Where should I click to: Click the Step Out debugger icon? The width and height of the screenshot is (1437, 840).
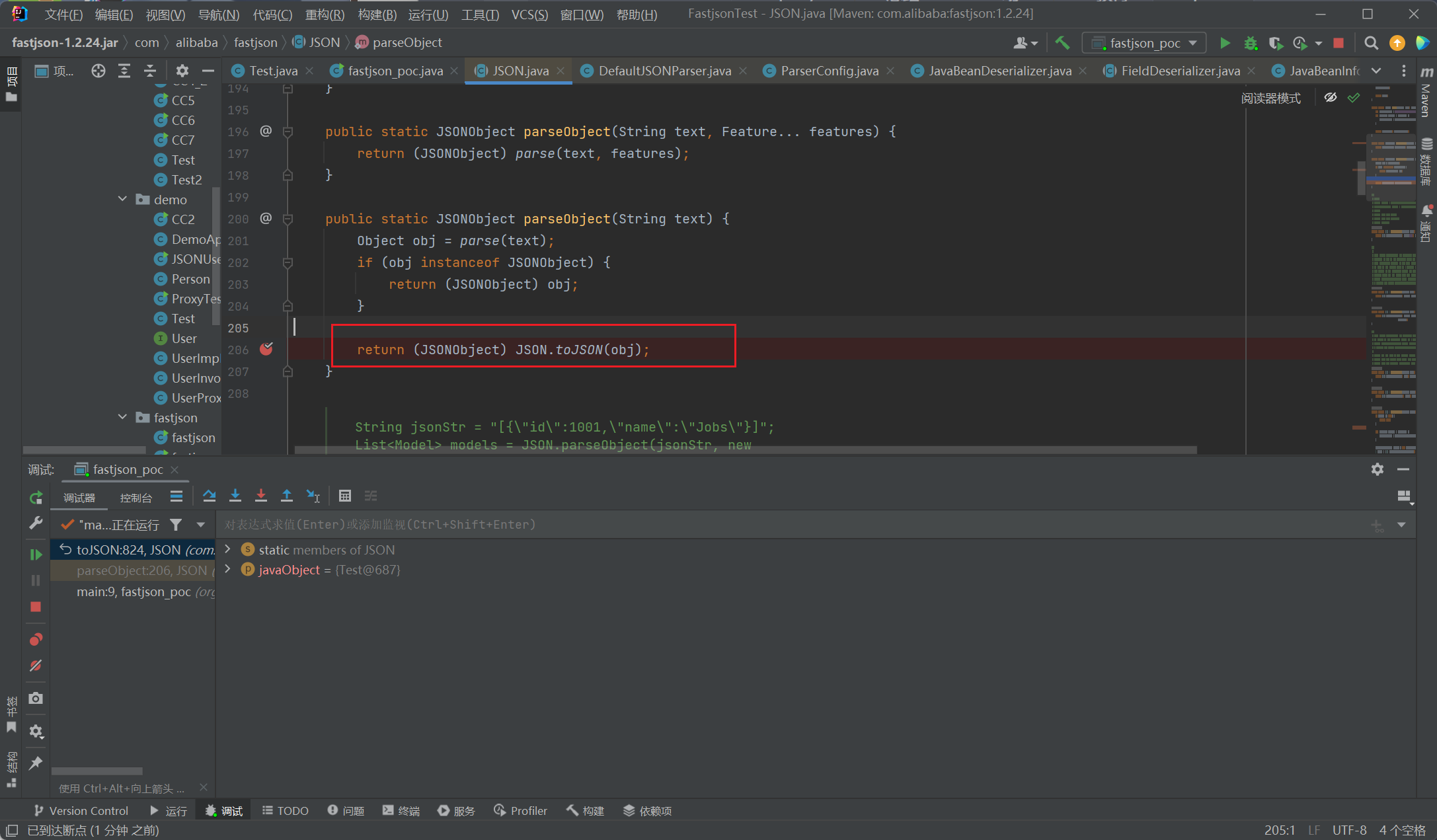(x=287, y=496)
